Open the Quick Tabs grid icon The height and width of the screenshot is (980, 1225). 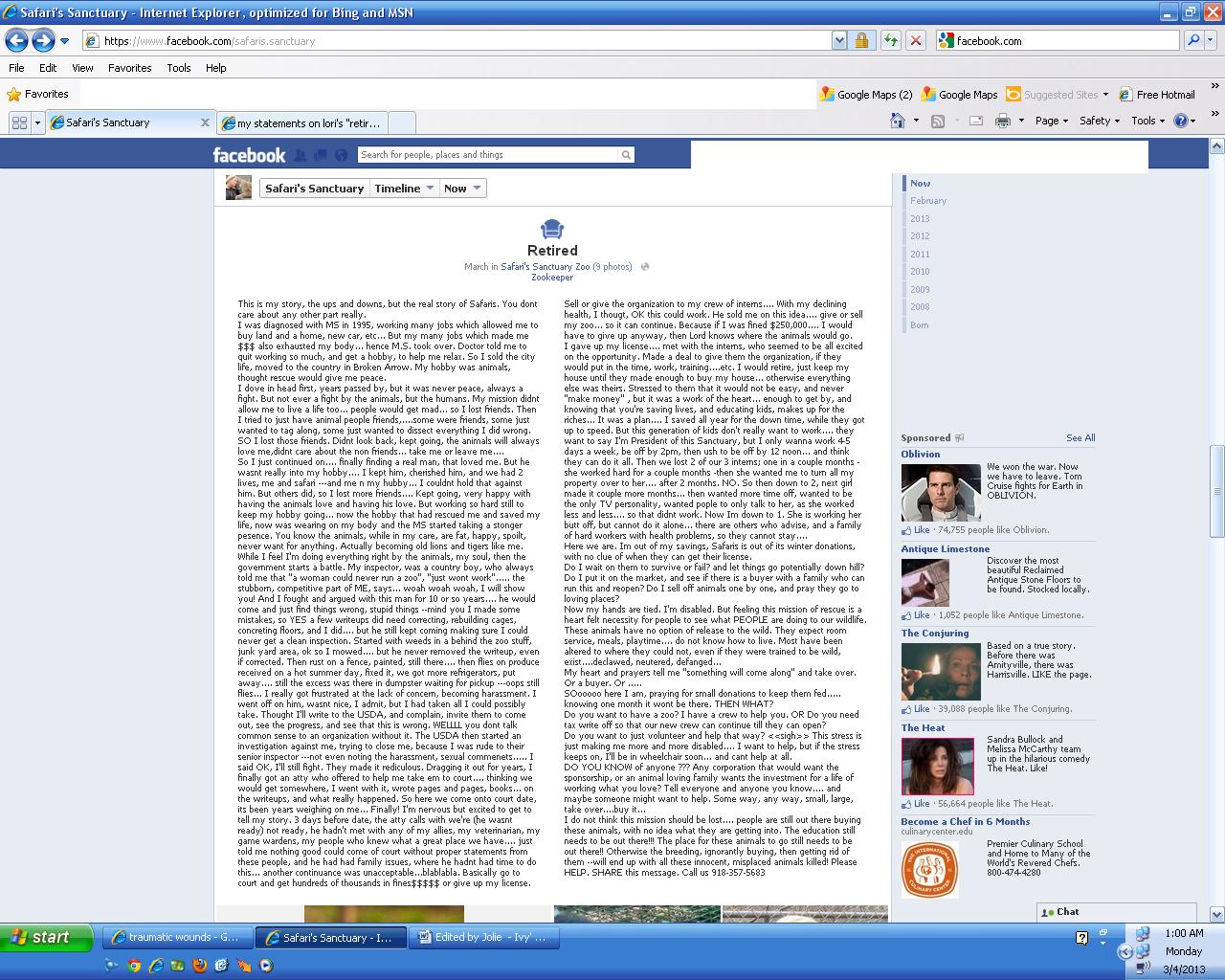pos(19,122)
